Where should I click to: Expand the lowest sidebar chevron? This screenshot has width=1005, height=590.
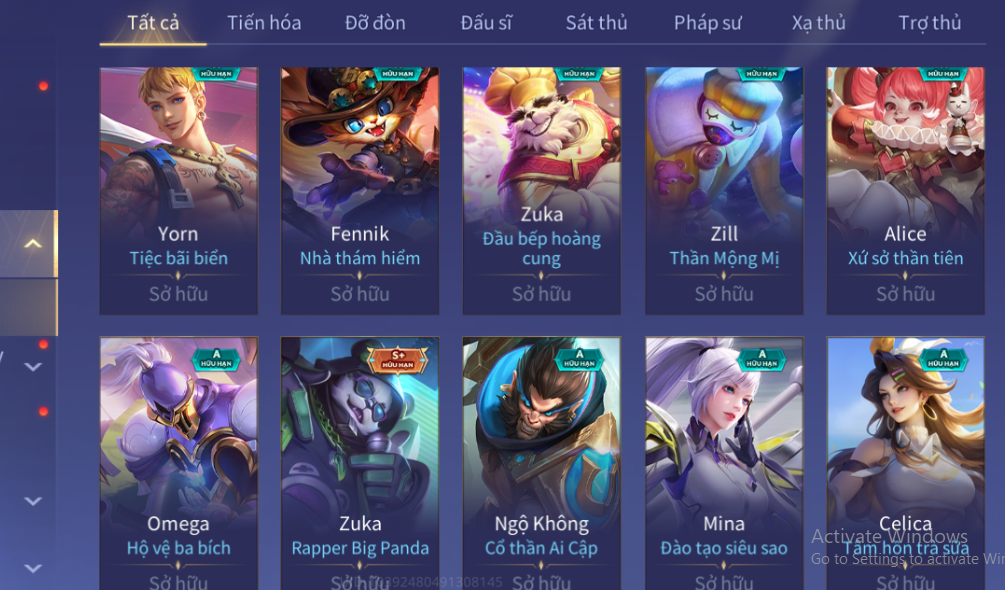click(x=33, y=568)
